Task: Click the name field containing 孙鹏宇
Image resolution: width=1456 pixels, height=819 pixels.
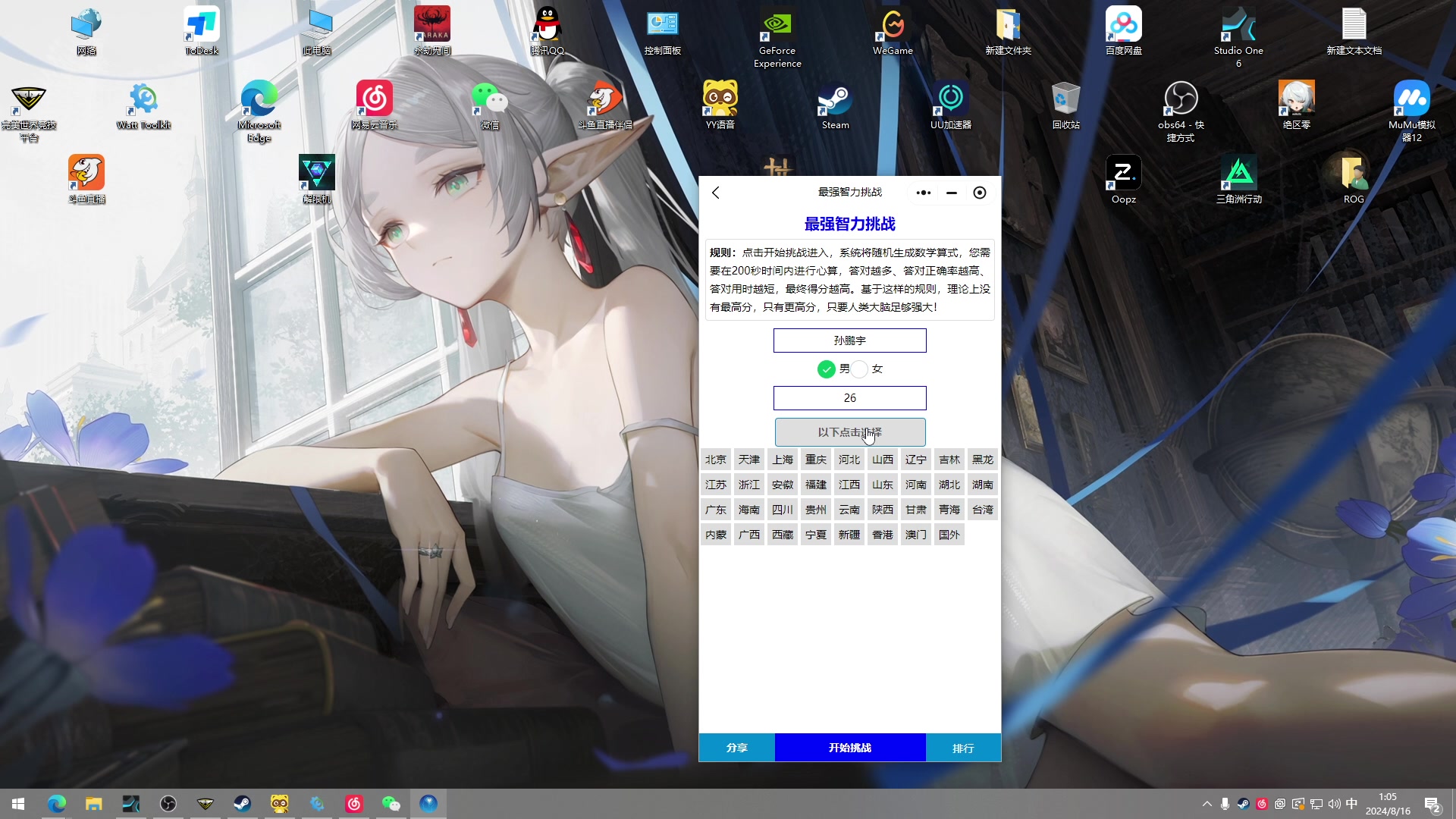Action: pos(850,340)
